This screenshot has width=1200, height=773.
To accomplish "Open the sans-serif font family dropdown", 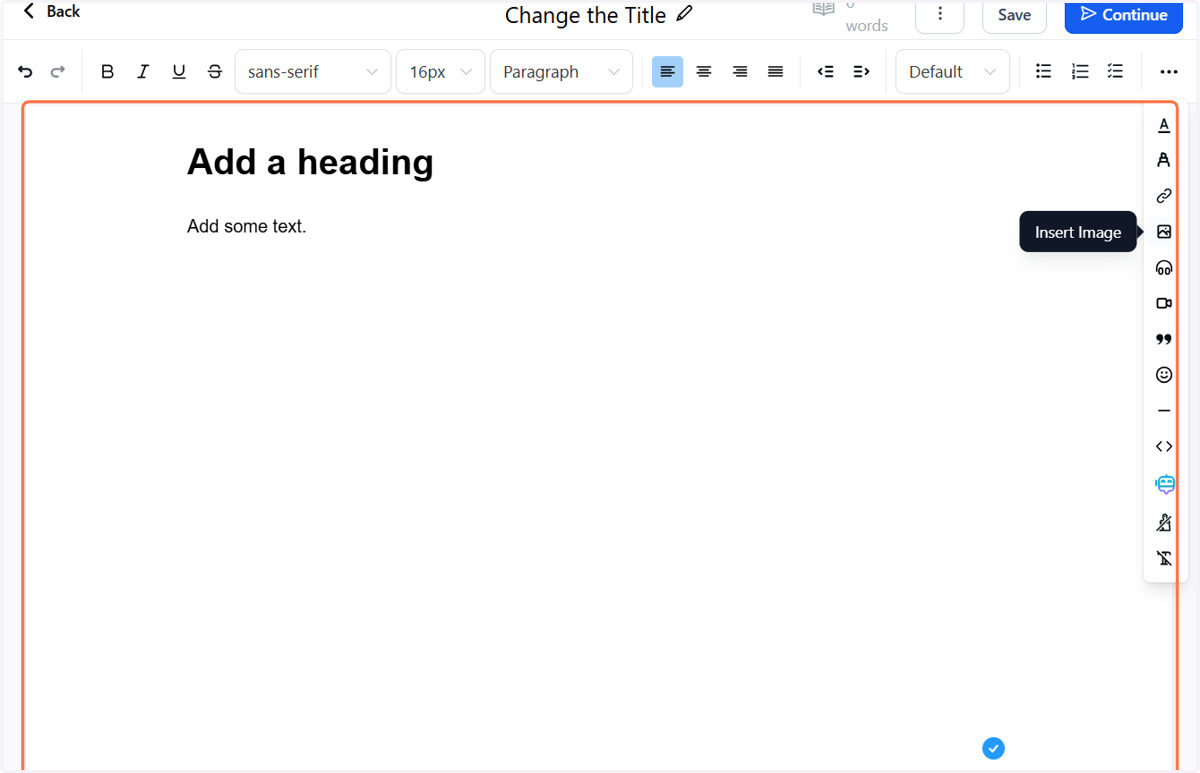I will coord(313,72).
